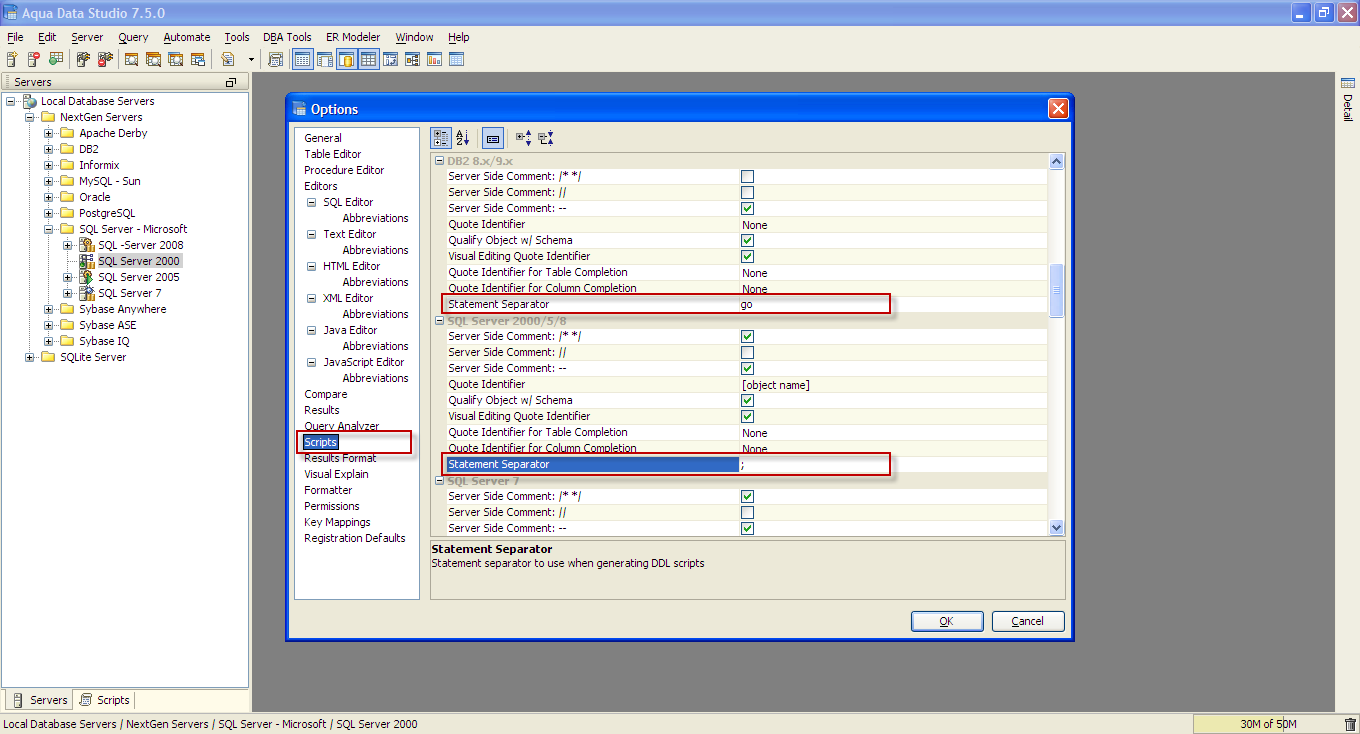Check SQL Server 2000/5/8 Comment // checkbox
Screen dimensions: 1360x734
click(747, 353)
